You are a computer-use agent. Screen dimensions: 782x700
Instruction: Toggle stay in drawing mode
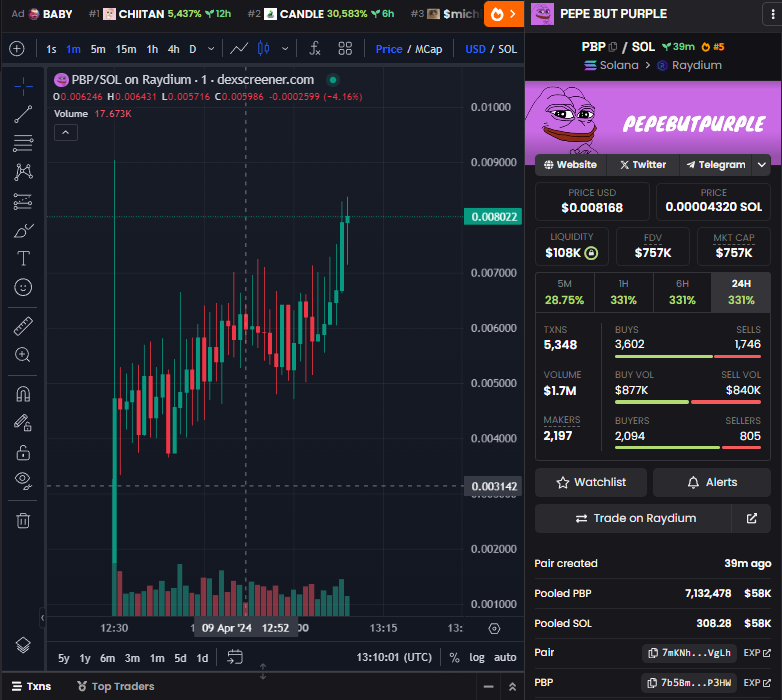click(23, 423)
